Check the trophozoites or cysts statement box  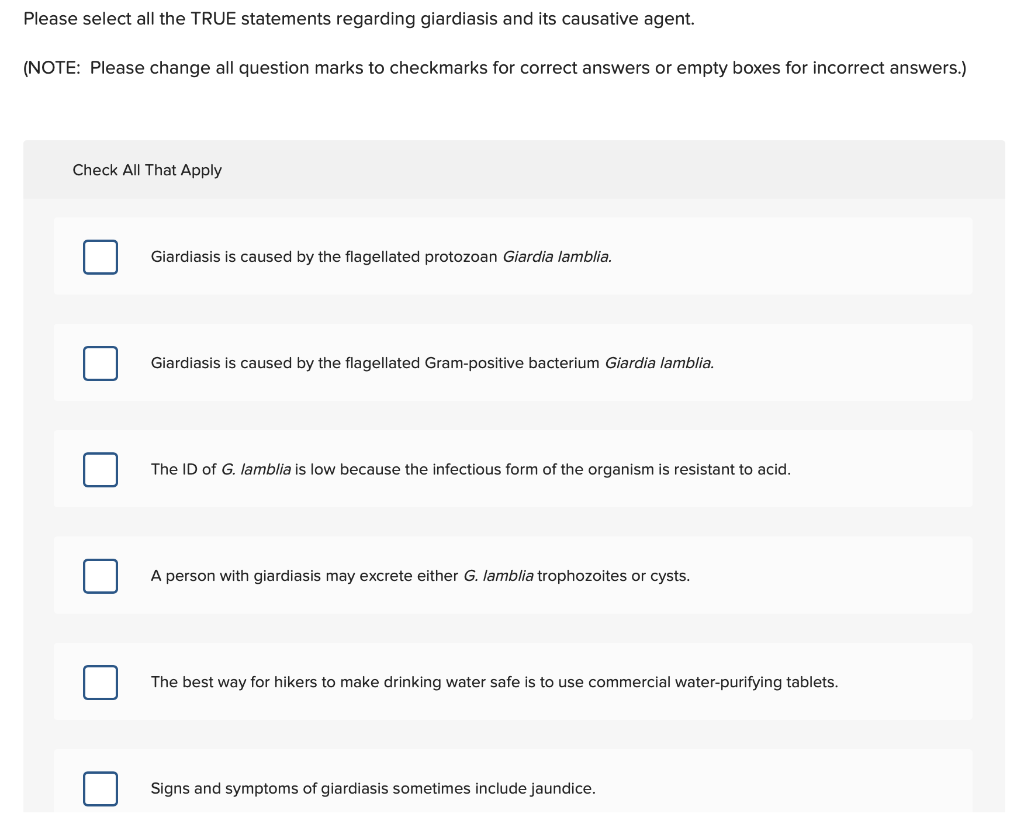[x=100, y=576]
